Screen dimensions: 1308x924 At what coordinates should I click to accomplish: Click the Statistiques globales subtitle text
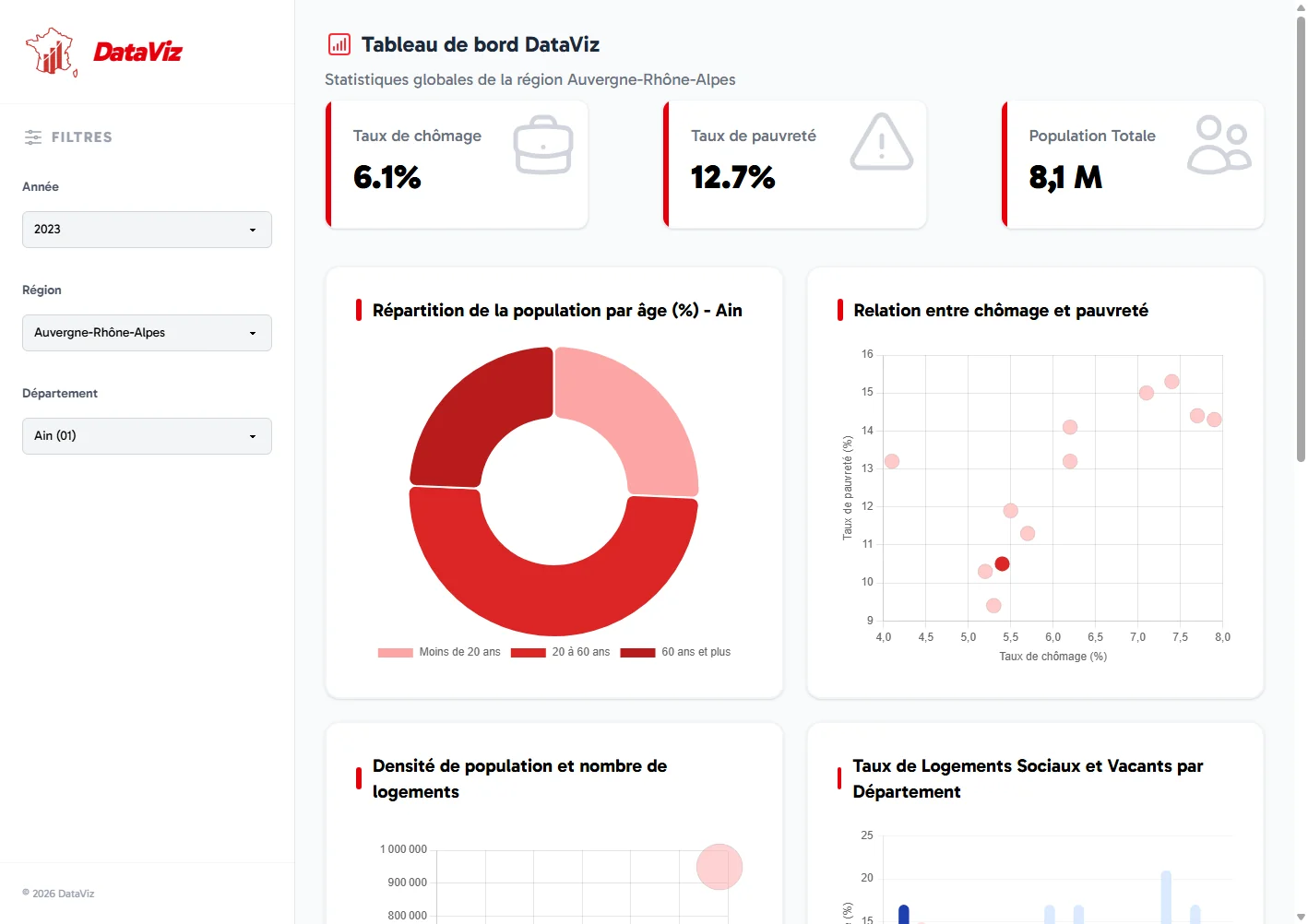[x=530, y=79]
